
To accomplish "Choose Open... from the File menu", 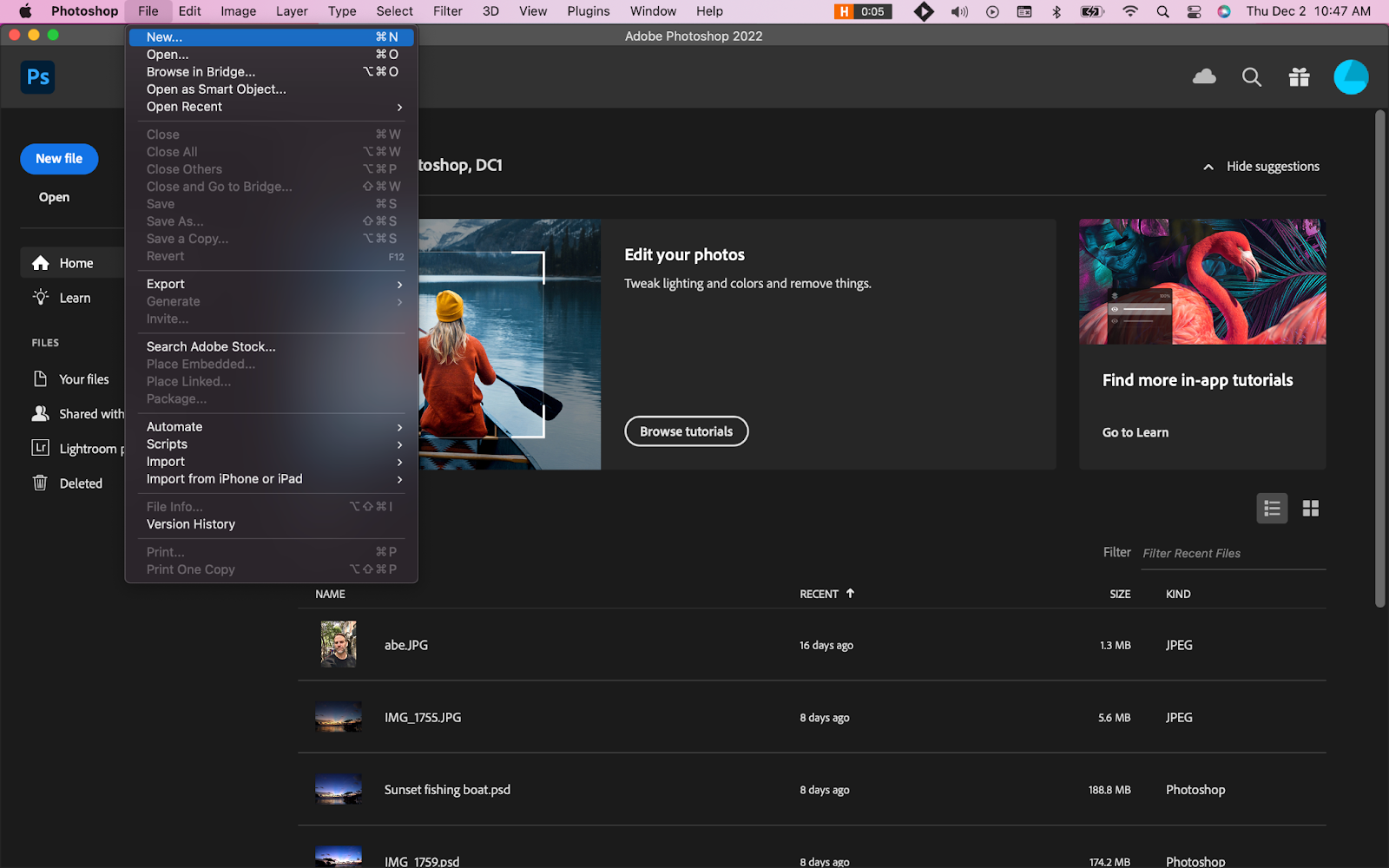I will pyautogui.click(x=272, y=55).
